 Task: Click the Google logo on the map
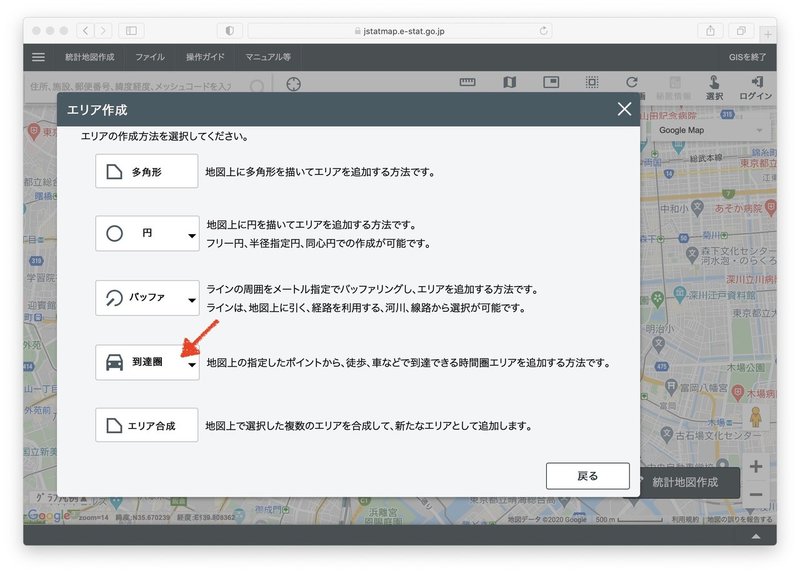49,515
